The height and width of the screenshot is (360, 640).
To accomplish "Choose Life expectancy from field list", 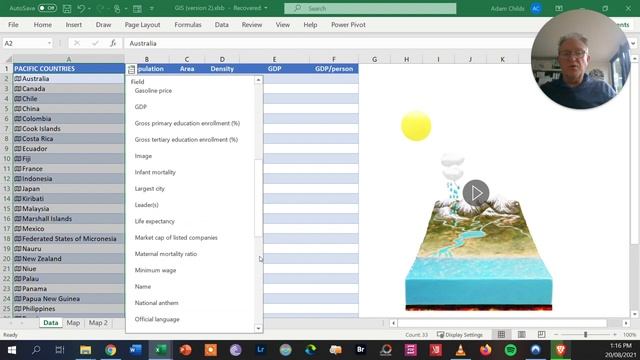I will pos(154,221).
